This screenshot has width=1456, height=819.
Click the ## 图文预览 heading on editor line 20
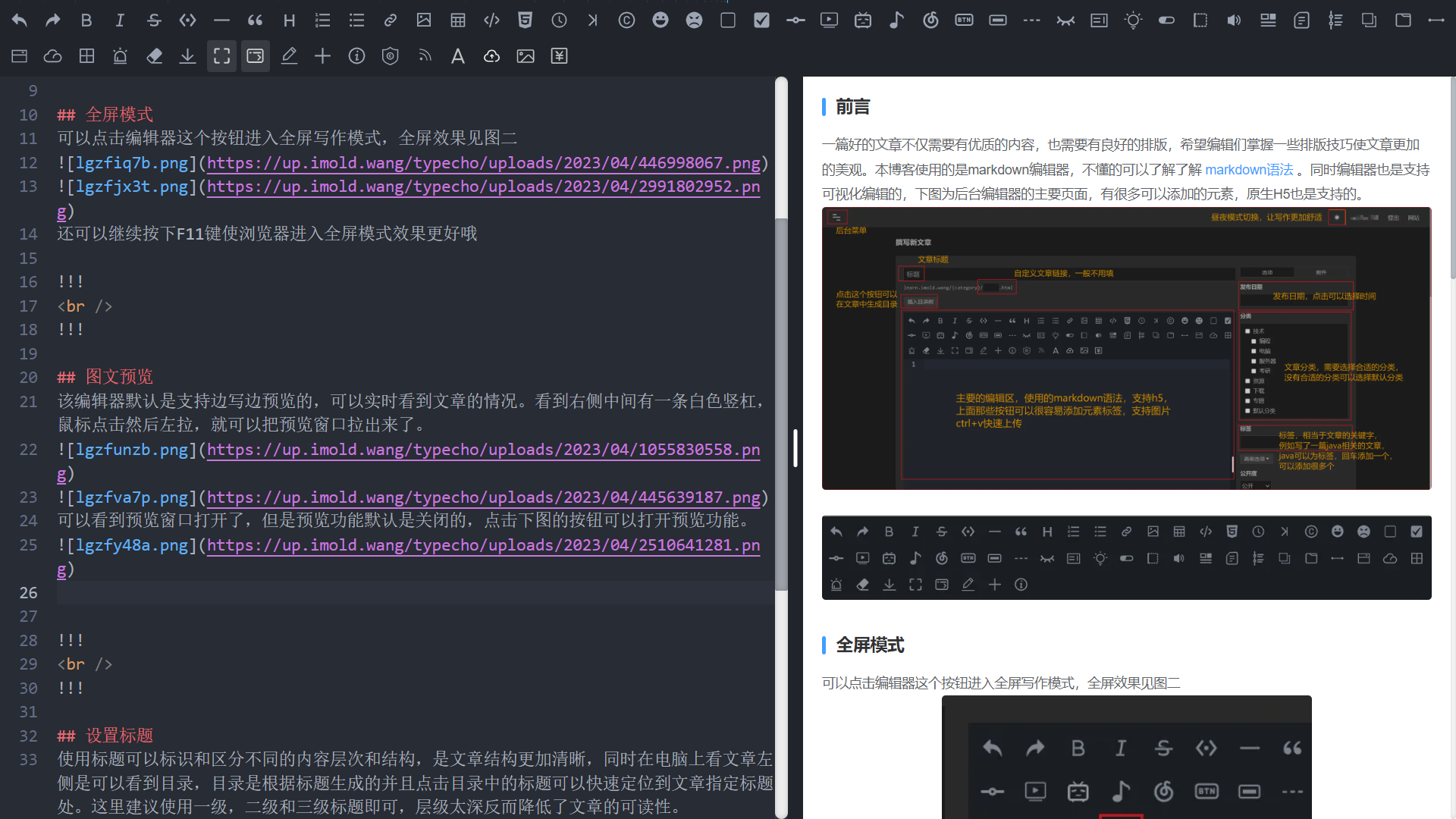click(x=105, y=377)
